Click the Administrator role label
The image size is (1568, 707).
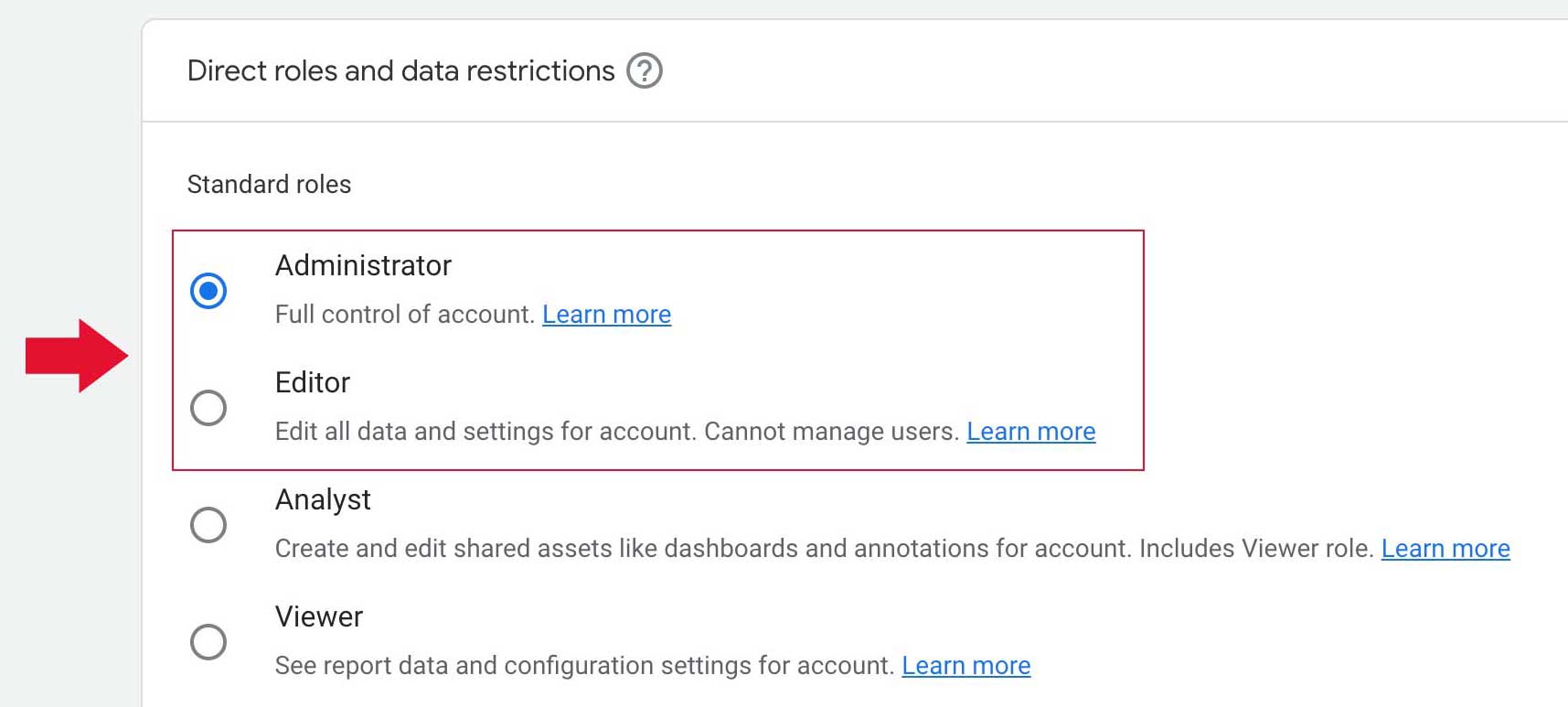coord(363,266)
